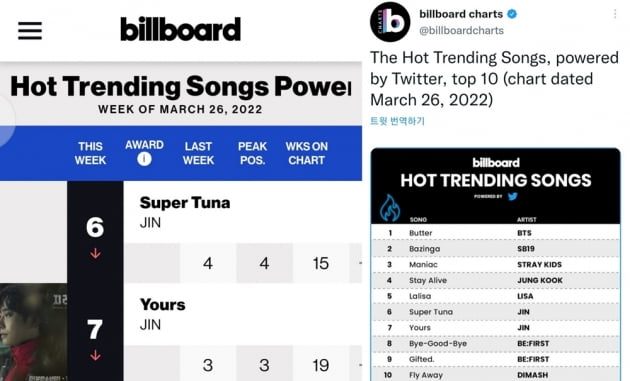Click the @billboardcharts handle
The image size is (630, 381).
pos(461,31)
